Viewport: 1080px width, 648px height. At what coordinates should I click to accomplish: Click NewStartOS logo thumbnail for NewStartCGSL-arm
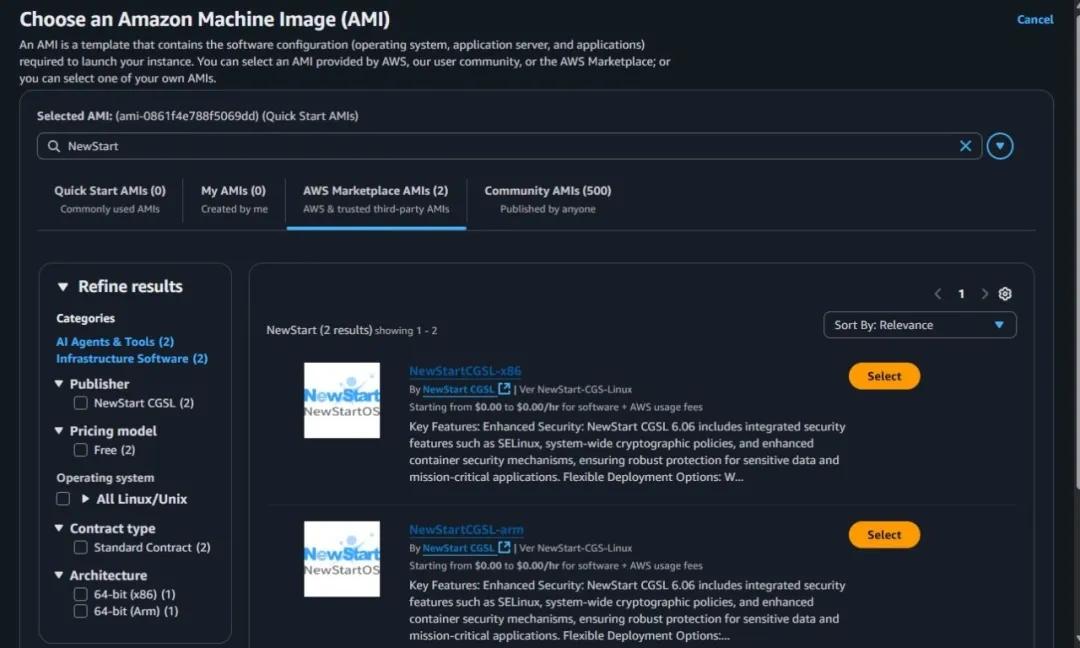tap(342, 558)
